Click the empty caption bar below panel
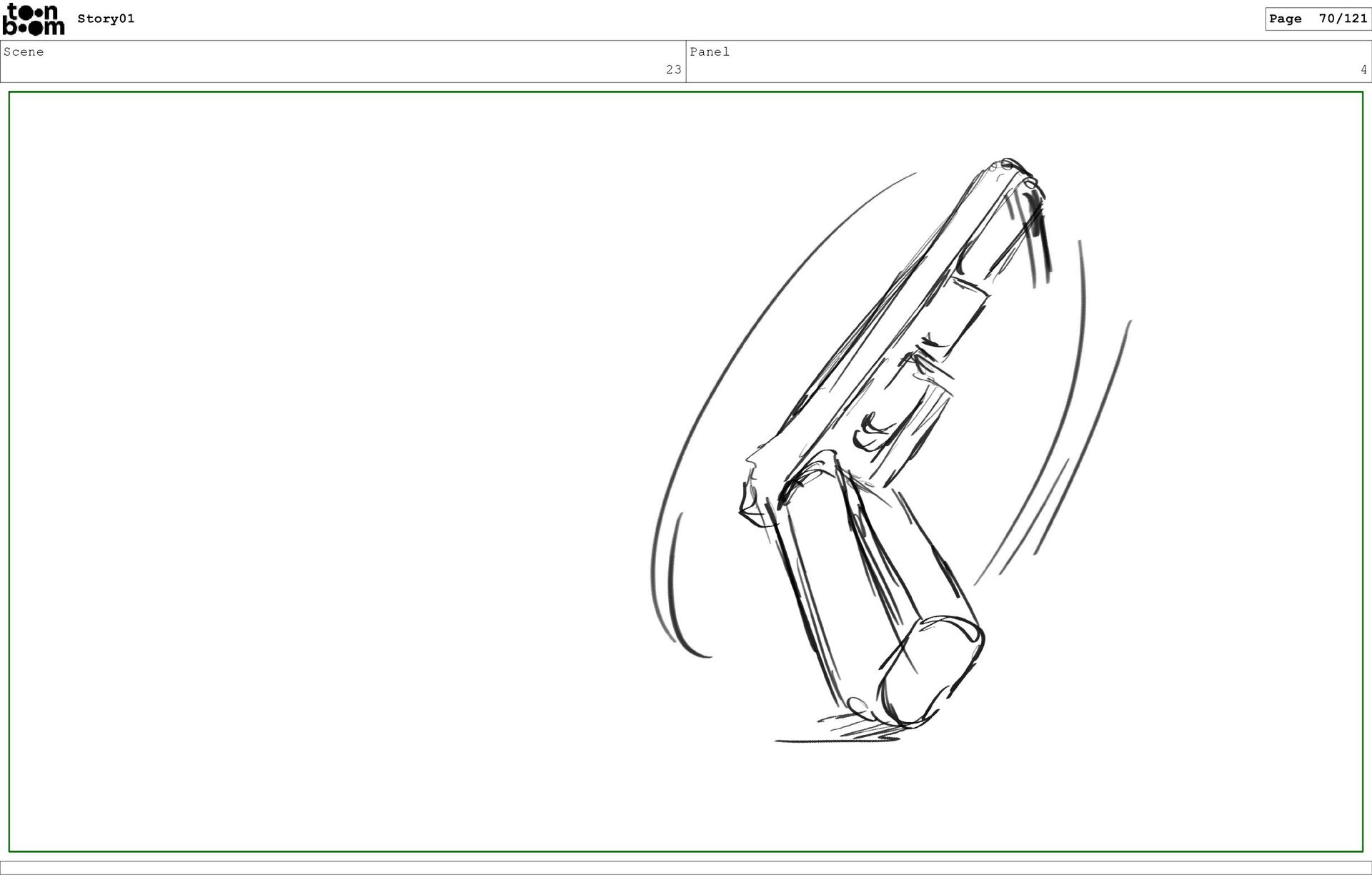 point(686,867)
